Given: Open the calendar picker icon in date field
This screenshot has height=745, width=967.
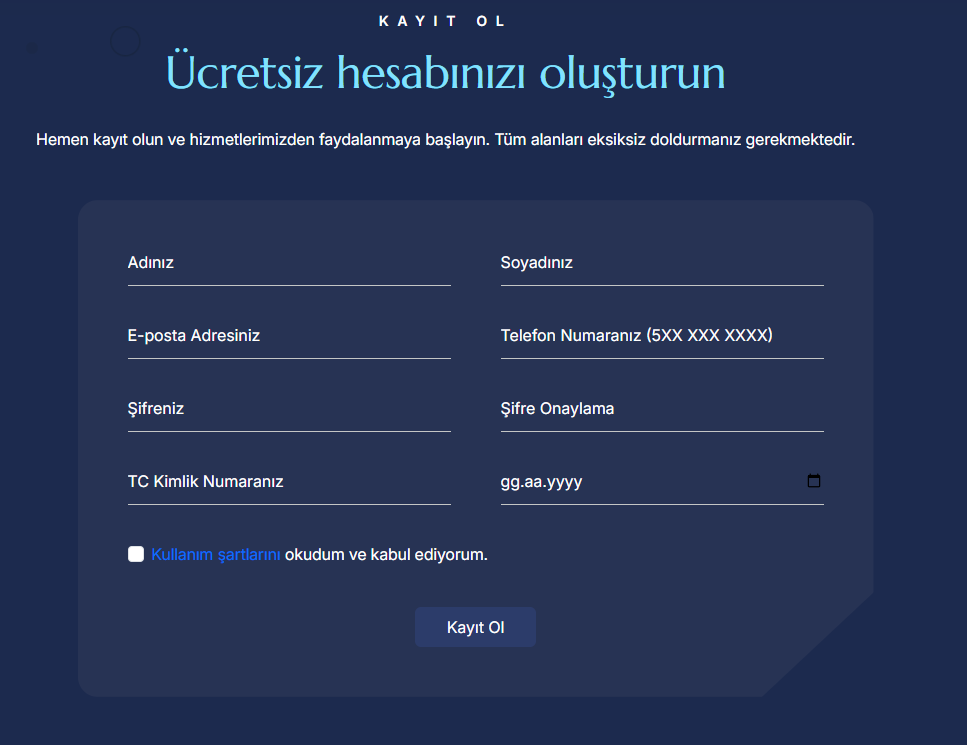Looking at the screenshot, I should pyautogui.click(x=813, y=480).
